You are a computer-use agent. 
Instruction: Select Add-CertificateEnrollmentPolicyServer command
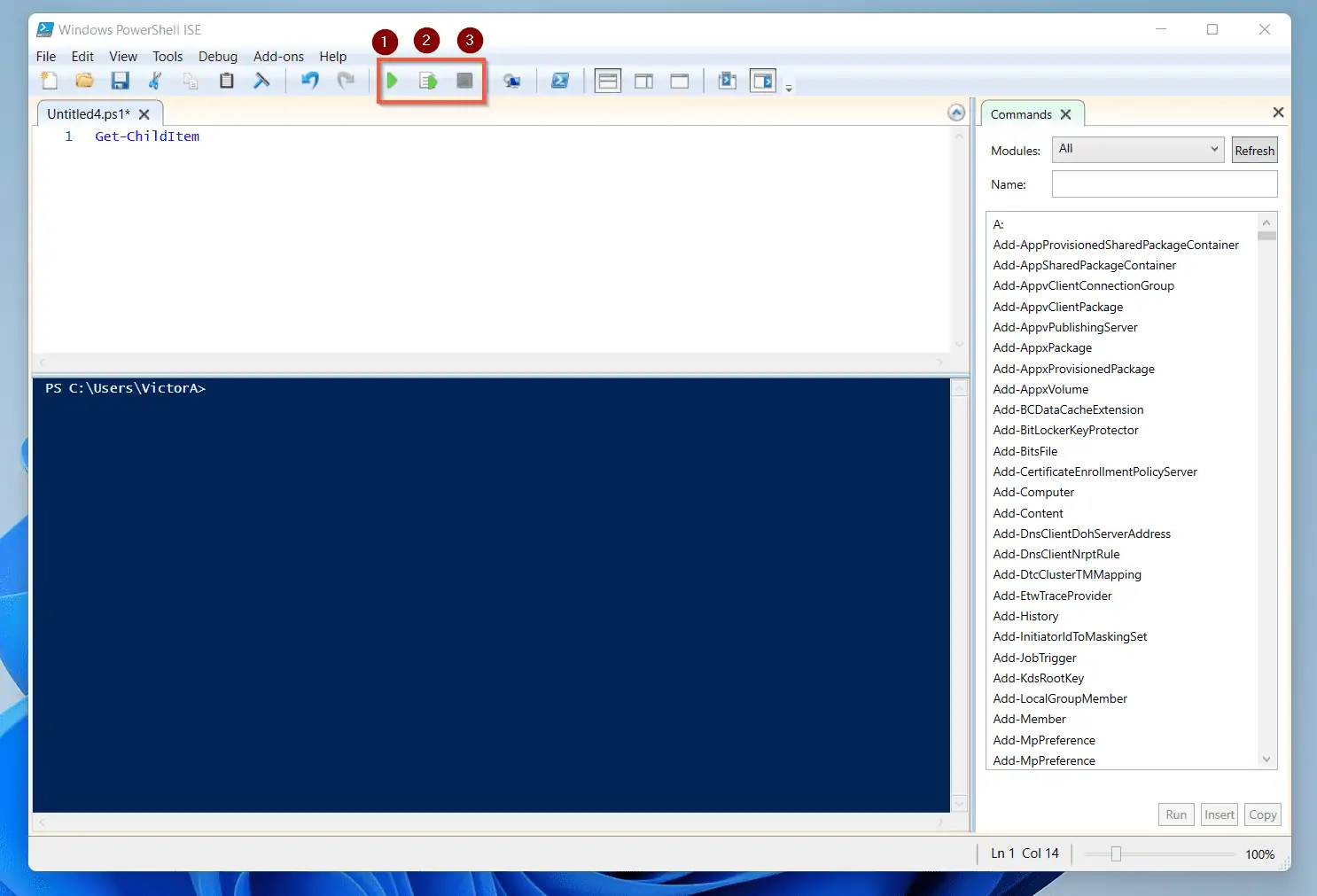1095,471
